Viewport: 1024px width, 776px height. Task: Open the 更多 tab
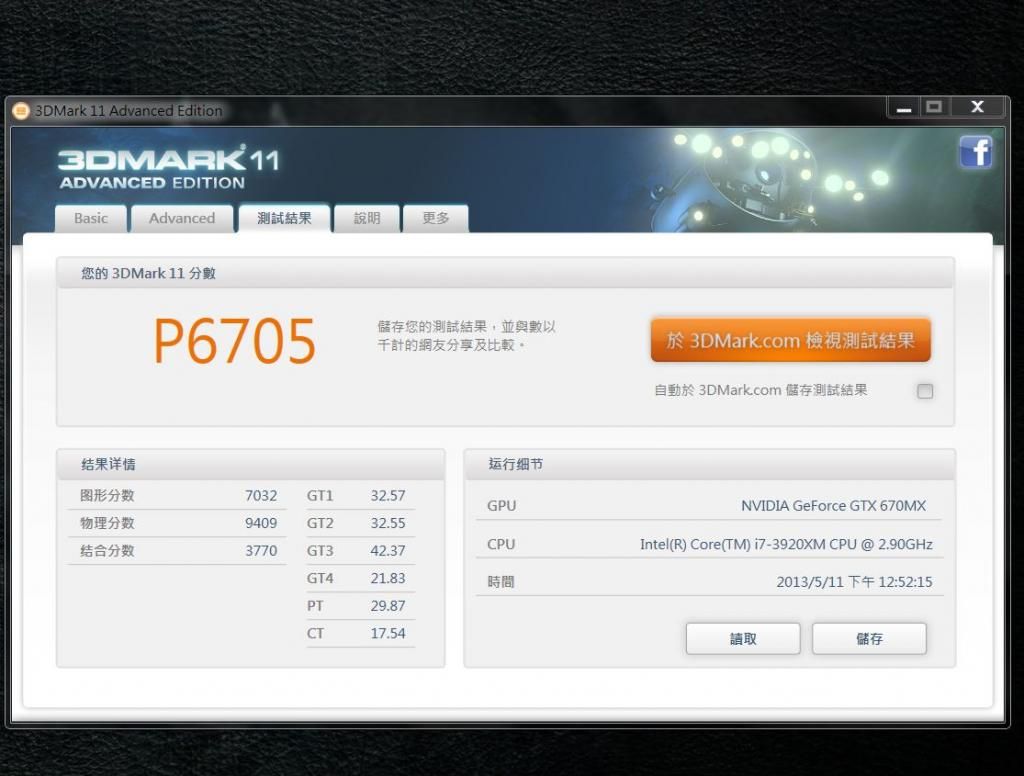[x=436, y=218]
